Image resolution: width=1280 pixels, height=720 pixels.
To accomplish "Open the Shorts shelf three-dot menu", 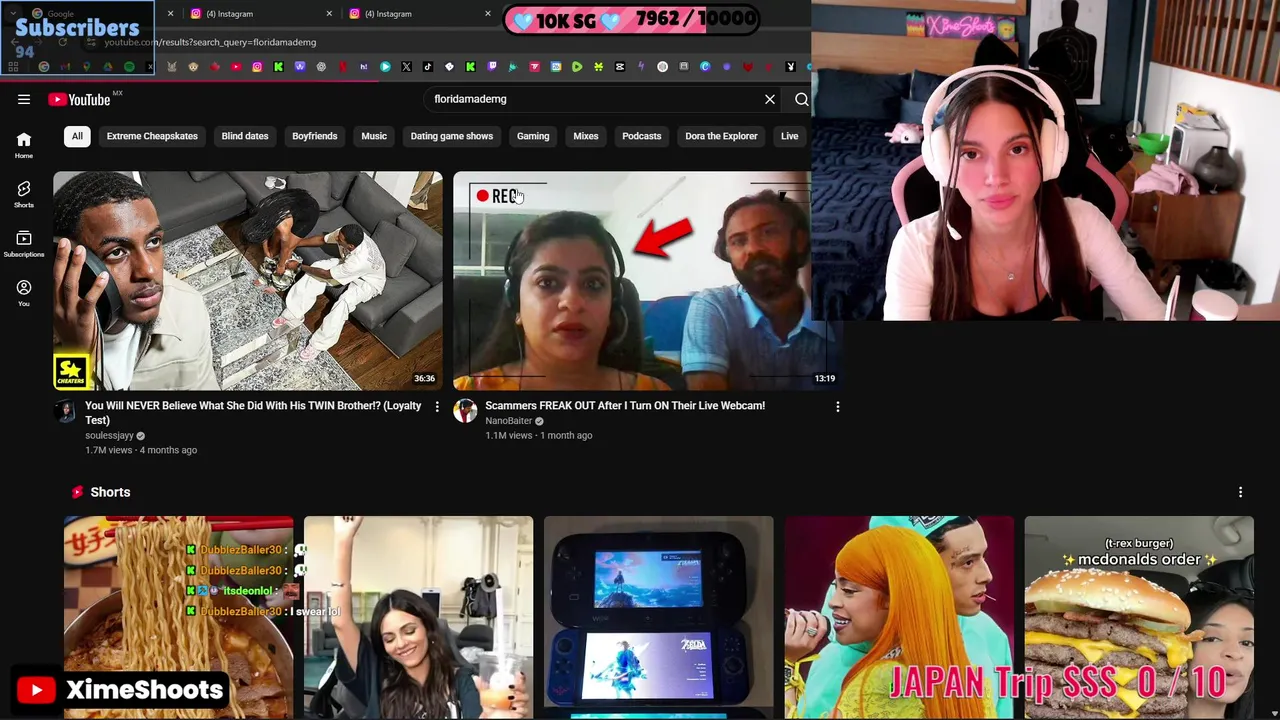I will coord(1240,492).
